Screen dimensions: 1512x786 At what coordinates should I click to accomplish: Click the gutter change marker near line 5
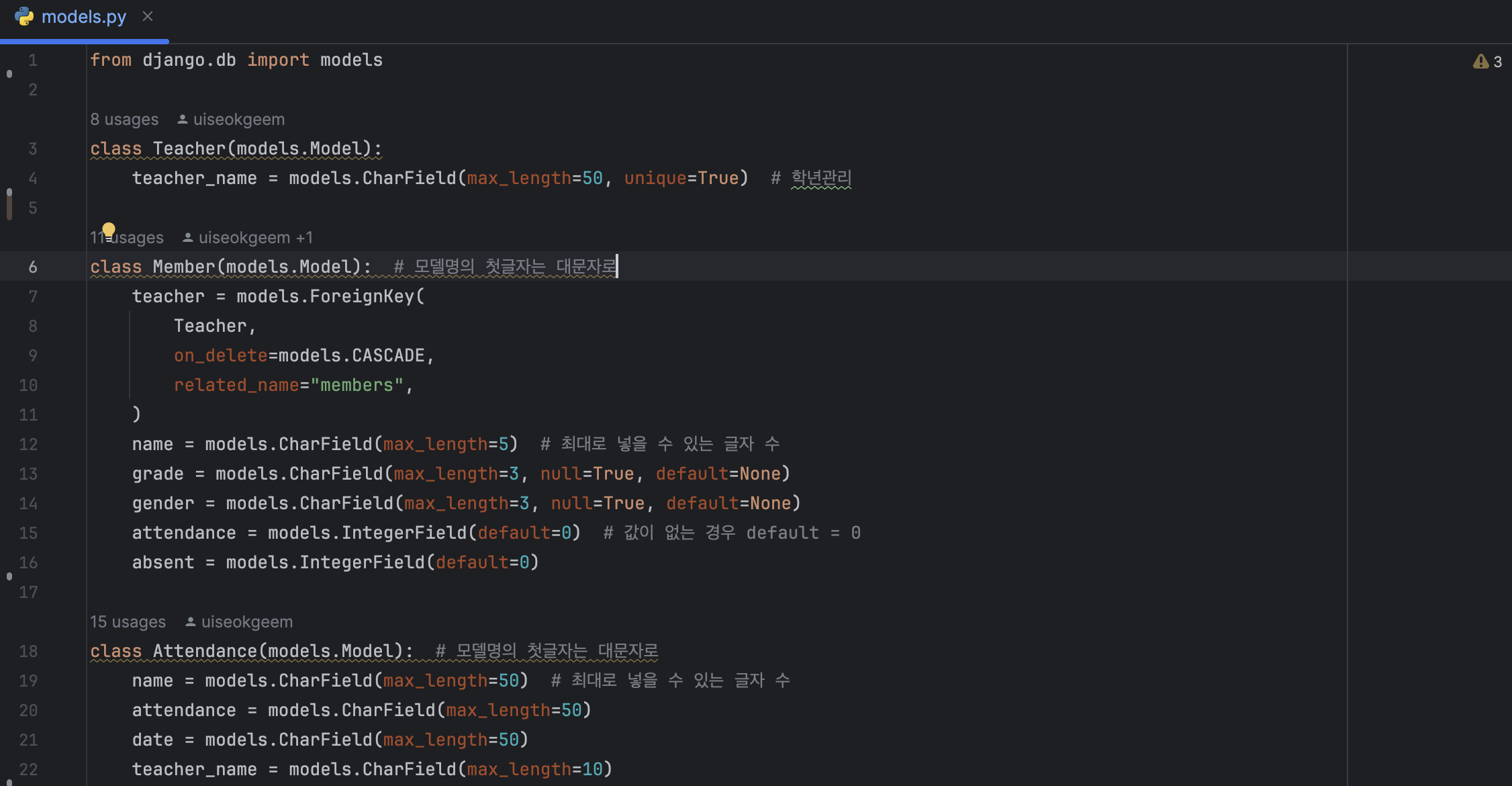point(9,204)
